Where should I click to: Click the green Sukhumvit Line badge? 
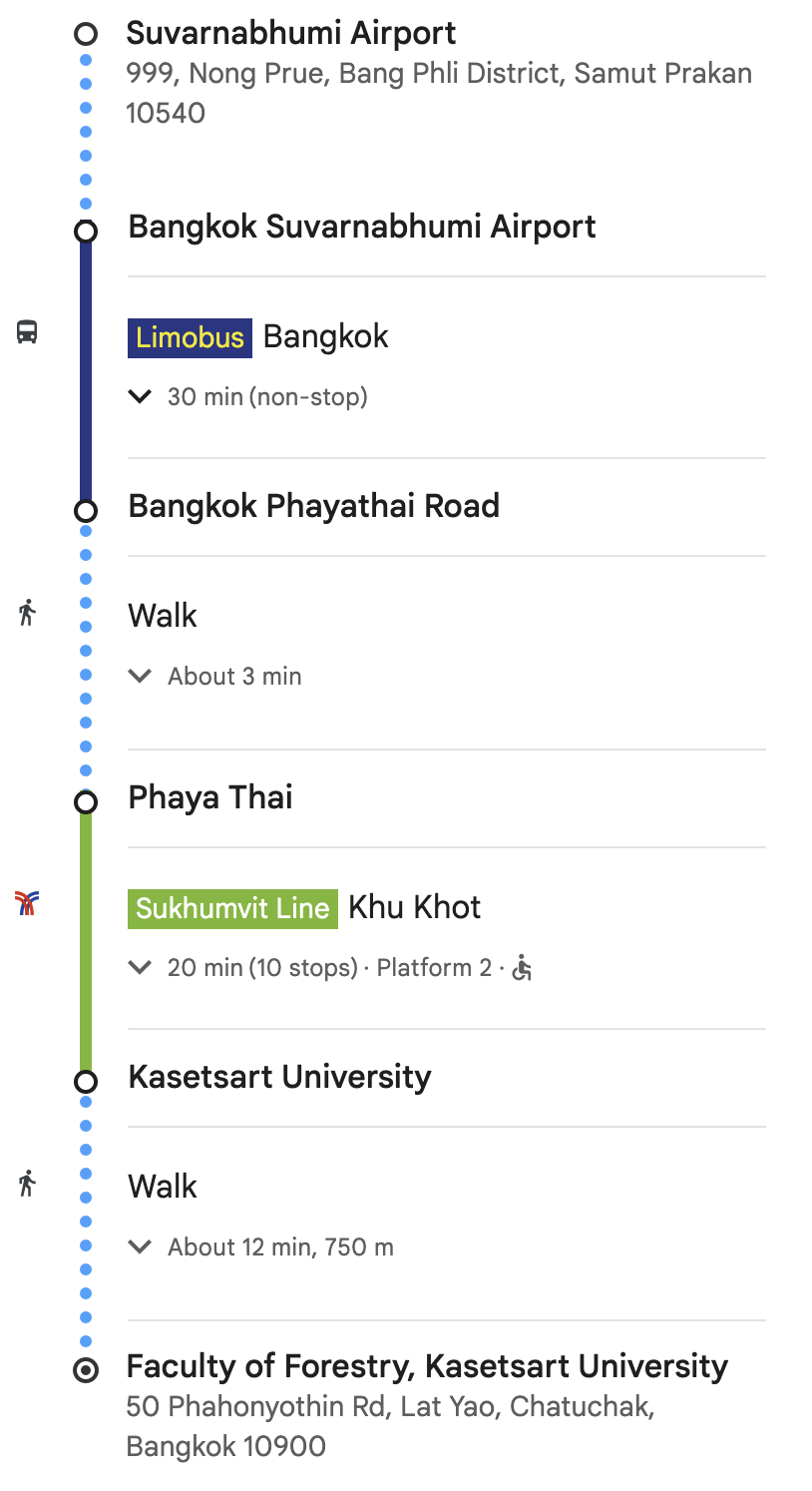point(232,908)
